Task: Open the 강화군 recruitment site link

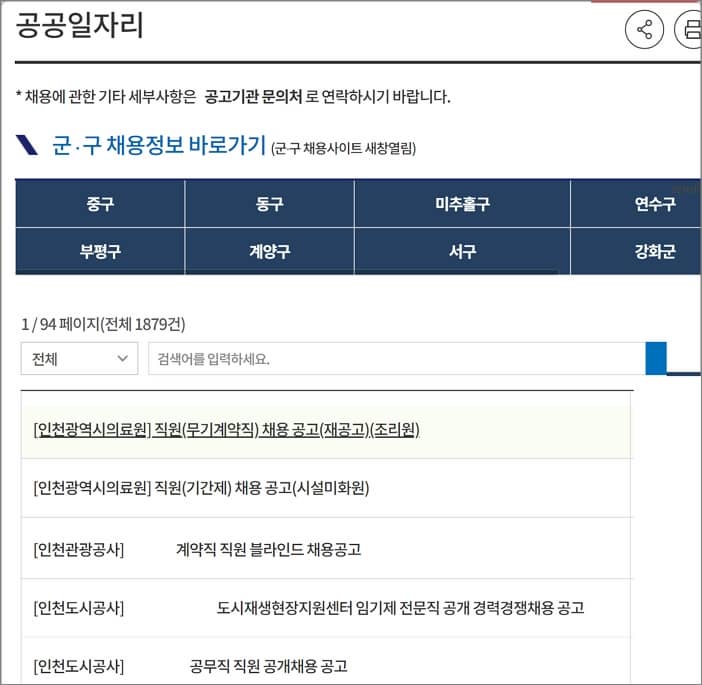Action: [636, 251]
